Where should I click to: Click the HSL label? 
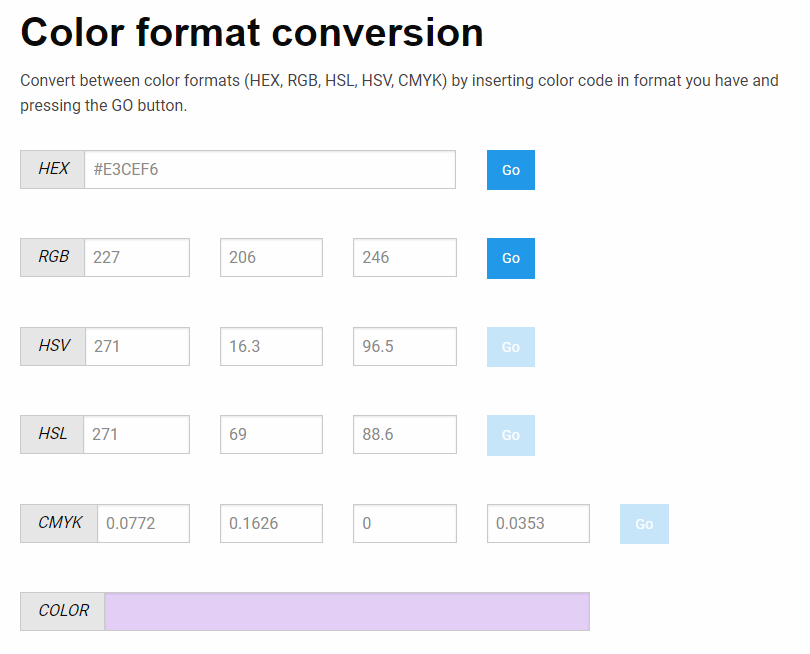52,434
